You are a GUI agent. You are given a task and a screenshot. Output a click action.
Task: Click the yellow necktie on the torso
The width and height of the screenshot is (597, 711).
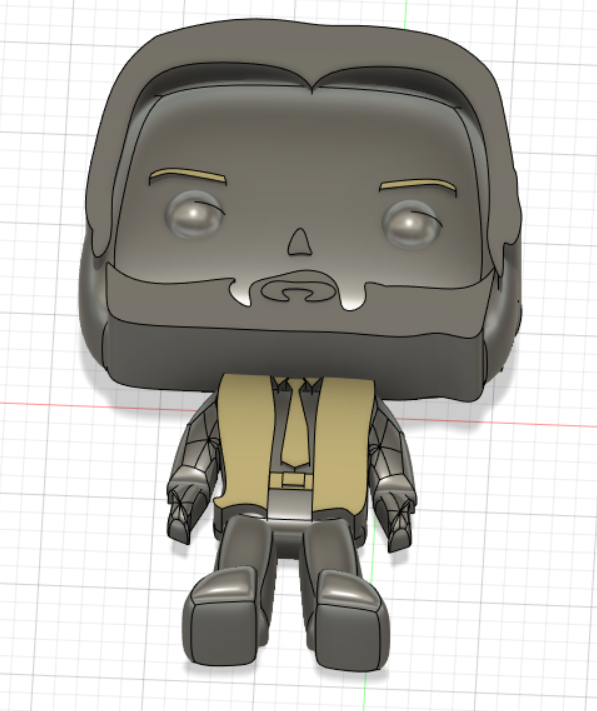click(x=297, y=426)
